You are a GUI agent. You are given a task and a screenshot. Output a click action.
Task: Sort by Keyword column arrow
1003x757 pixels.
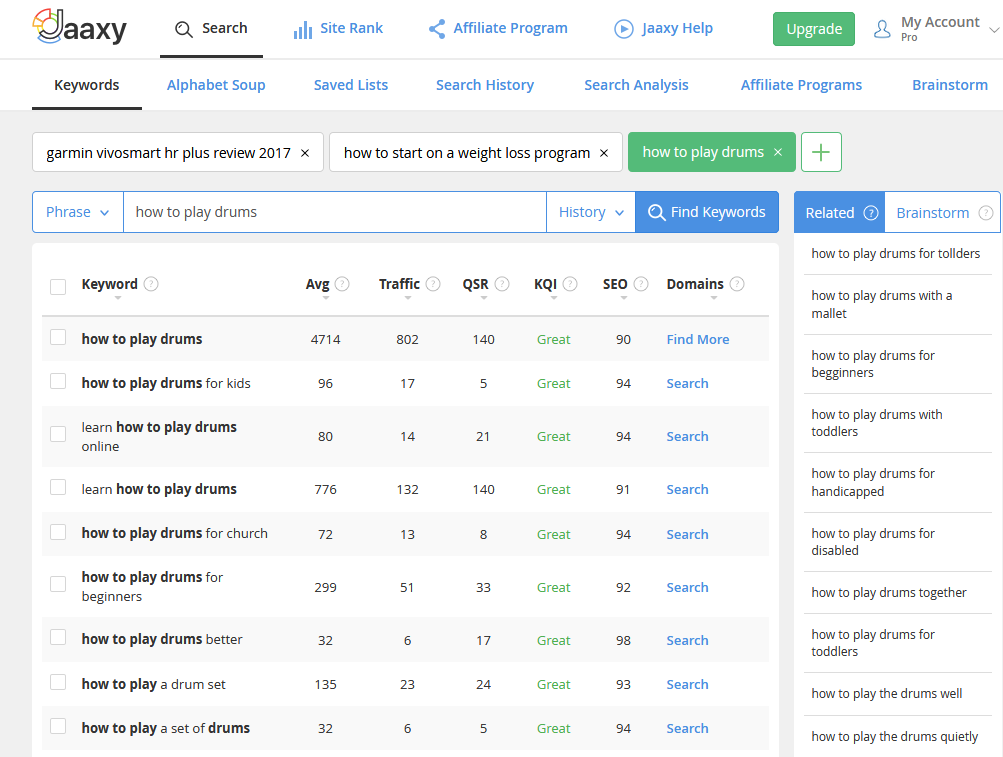(x=118, y=298)
